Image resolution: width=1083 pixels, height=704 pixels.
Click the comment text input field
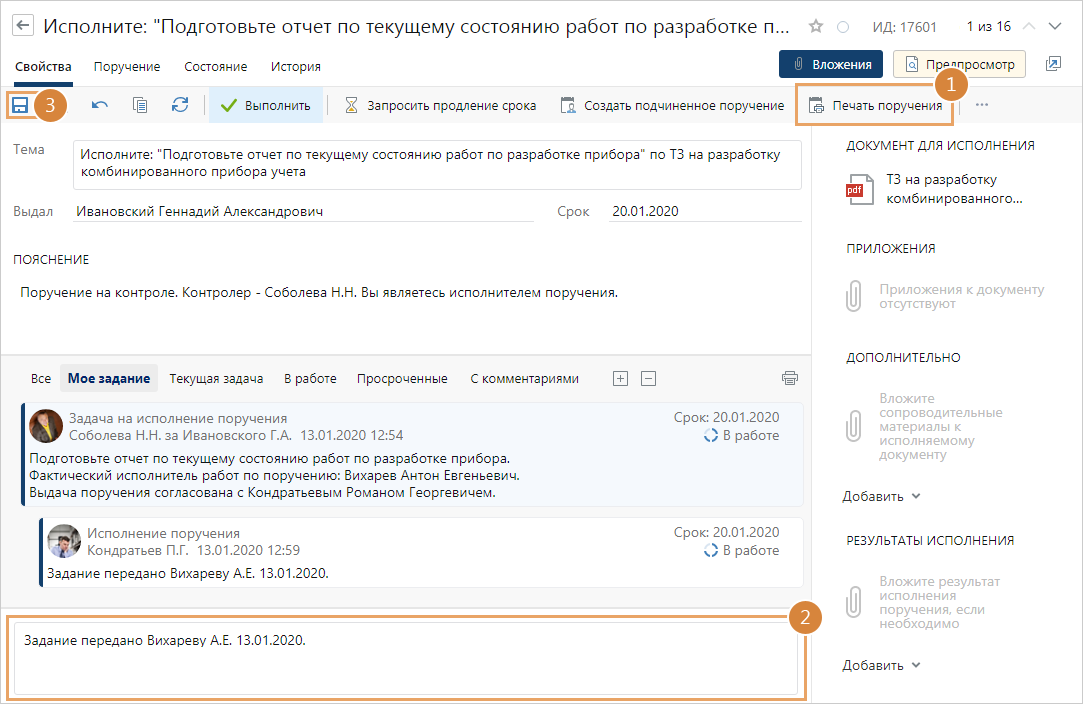click(405, 660)
